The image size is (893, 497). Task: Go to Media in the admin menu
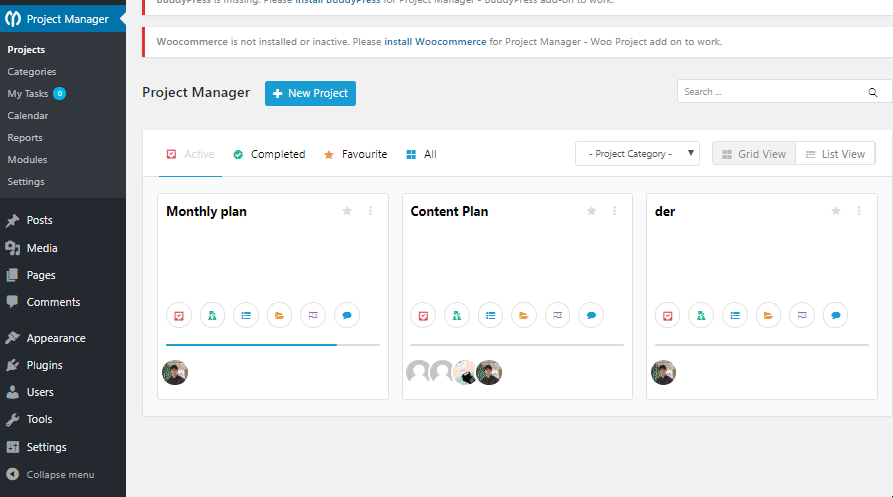pos(42,248)
